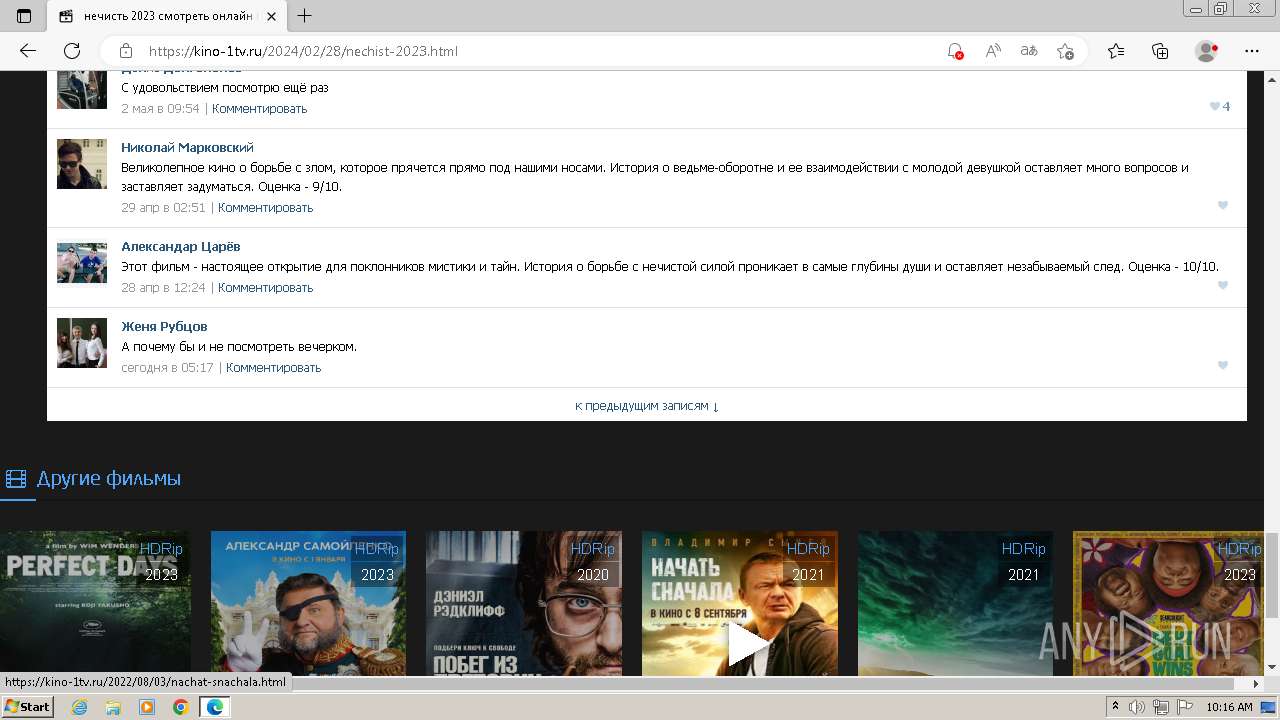Screen dimensions: 1280x720
Task: Reply to Александр Царёв's comment
Action: tap(265, 287)
